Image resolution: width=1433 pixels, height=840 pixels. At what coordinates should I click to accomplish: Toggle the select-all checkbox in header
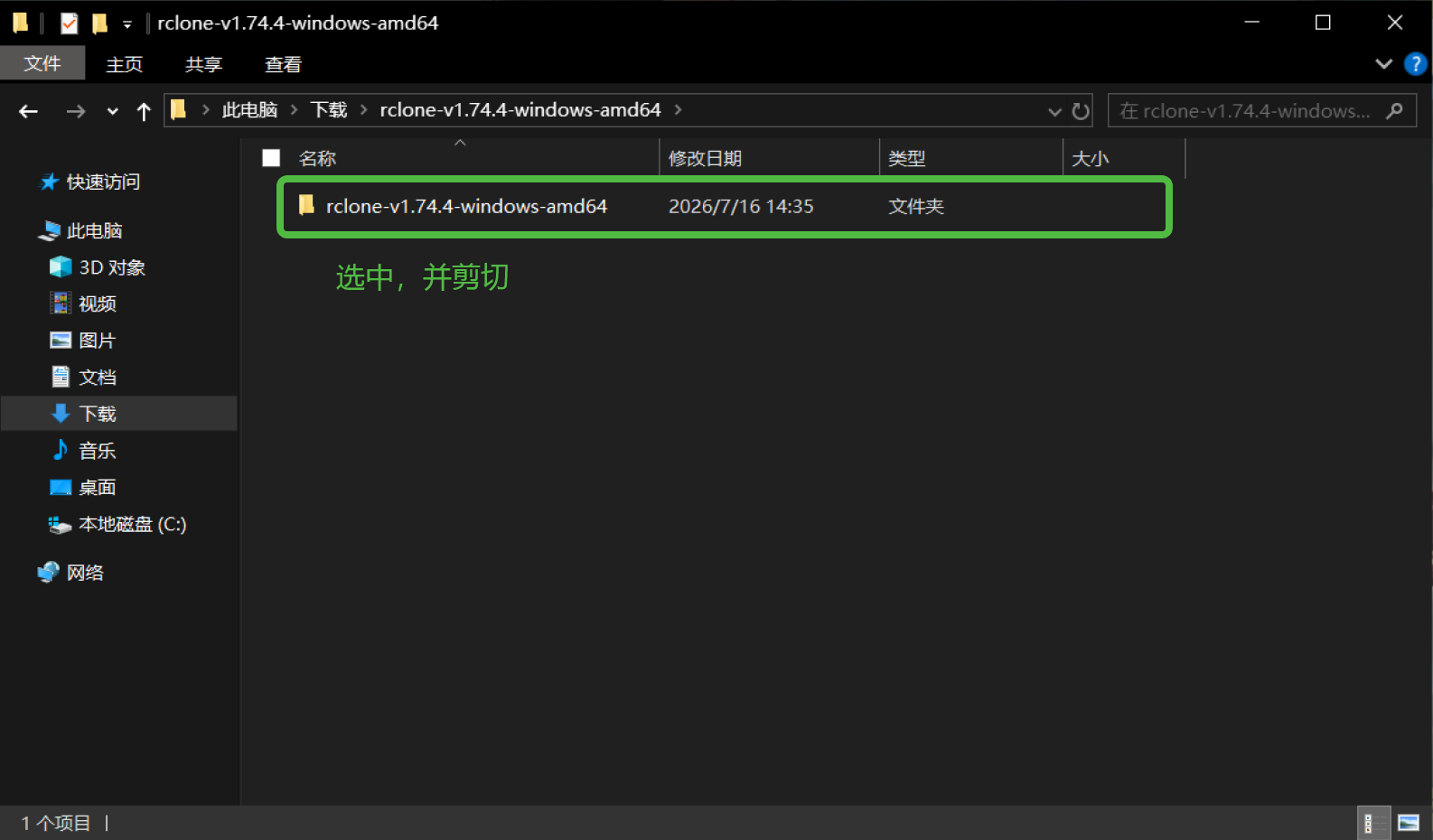pos(271,158)
